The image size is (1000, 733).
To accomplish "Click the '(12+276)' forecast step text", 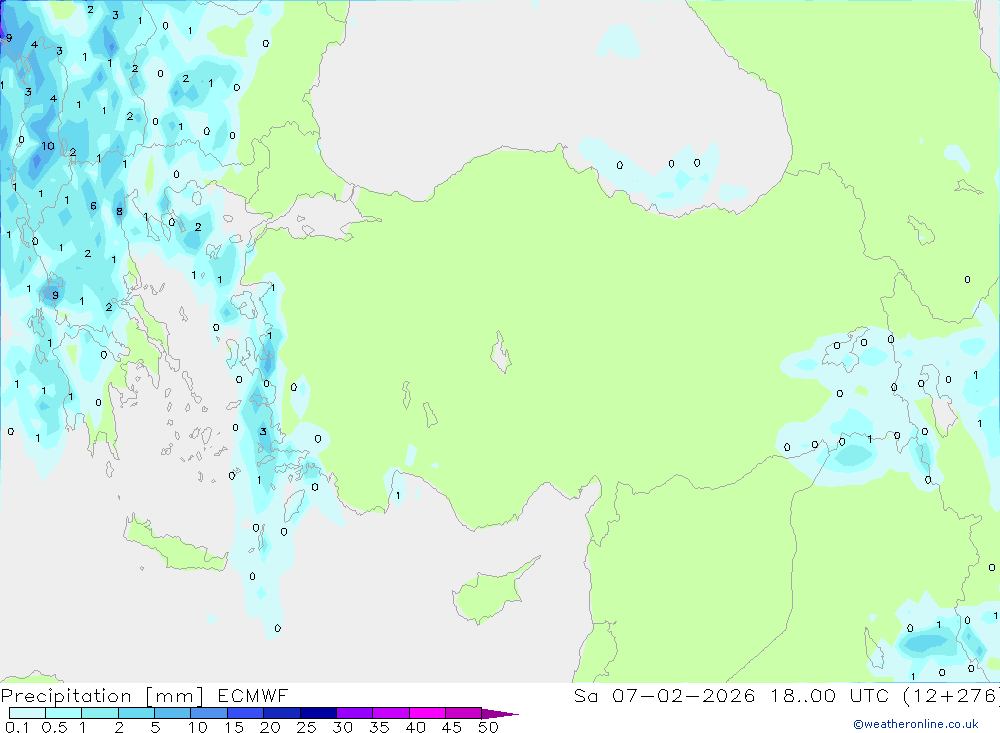I will pos(951,696).
